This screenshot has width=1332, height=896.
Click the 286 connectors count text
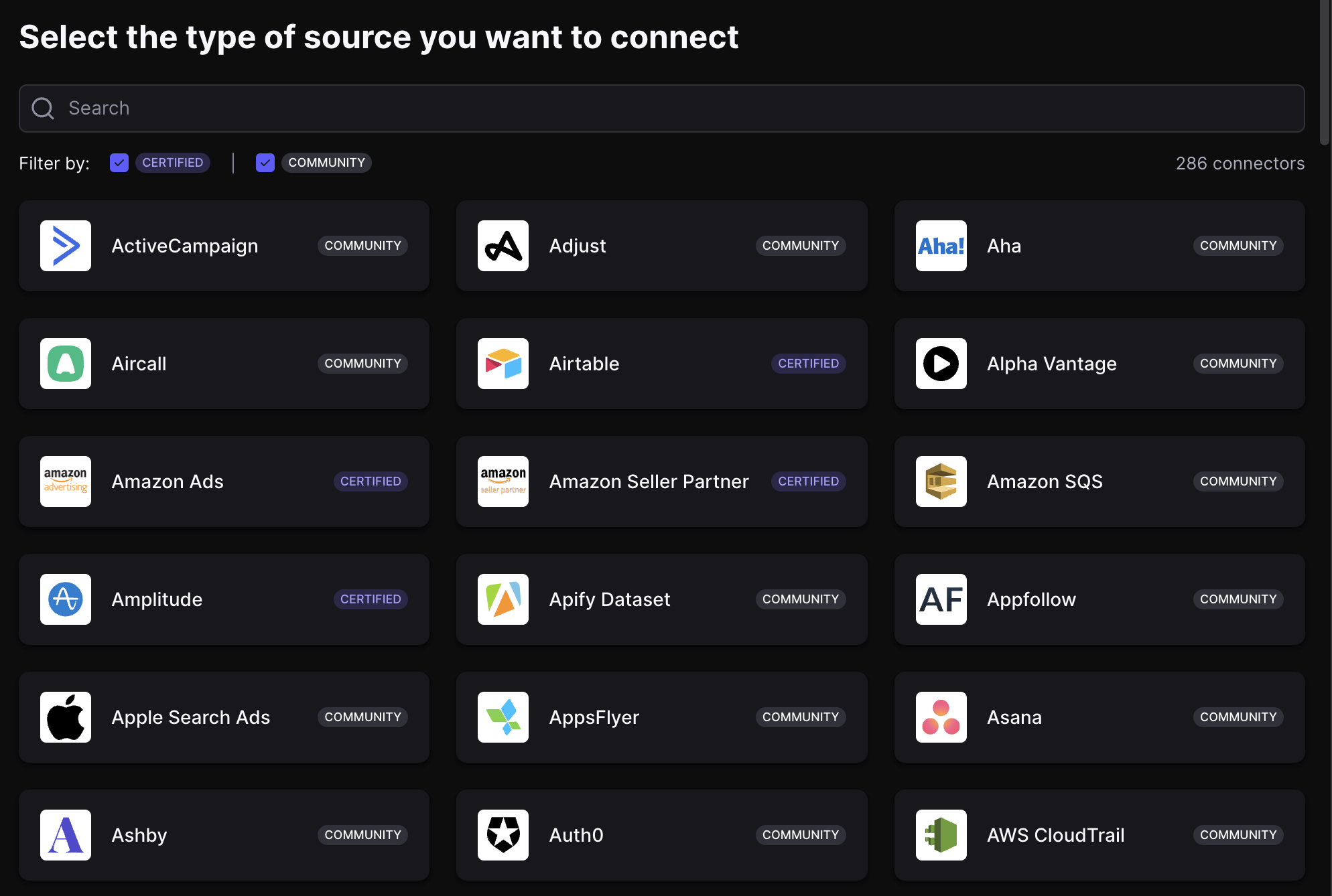tap(1240, 163)
